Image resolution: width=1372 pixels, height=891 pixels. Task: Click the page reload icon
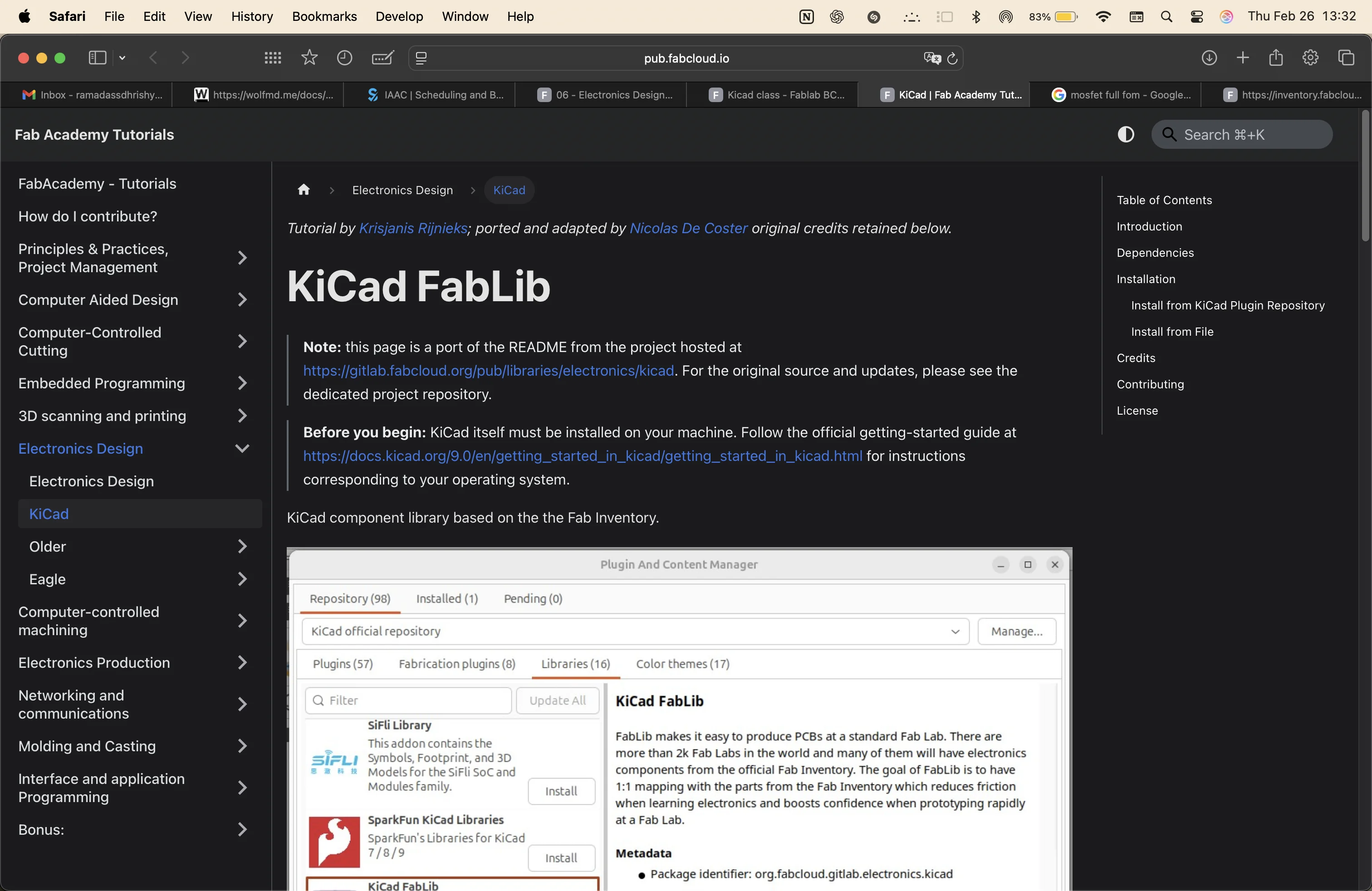(952, 58)
